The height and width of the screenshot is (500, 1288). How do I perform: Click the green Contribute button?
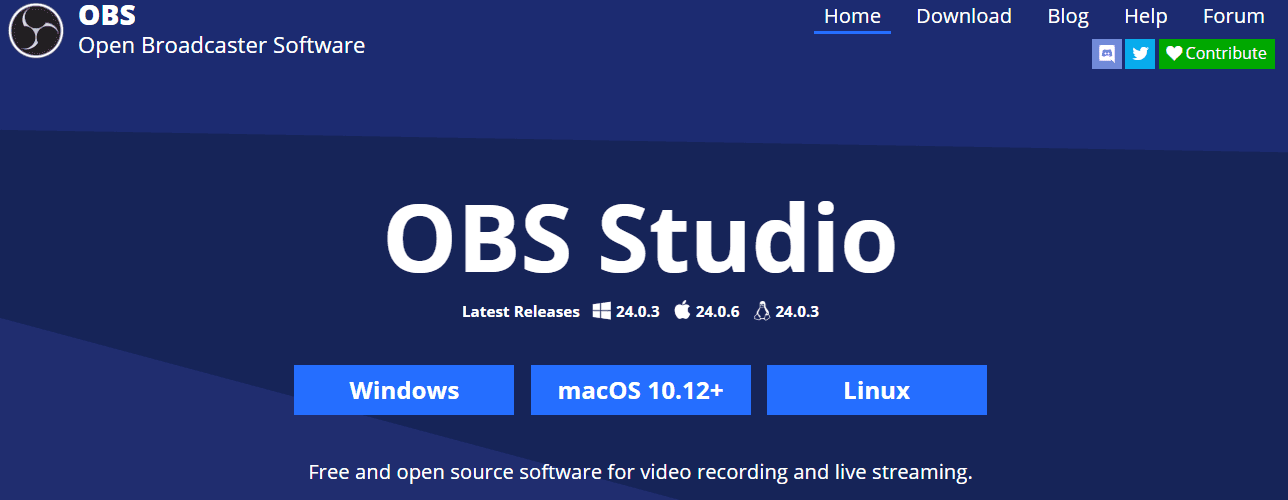[1217, 54]
